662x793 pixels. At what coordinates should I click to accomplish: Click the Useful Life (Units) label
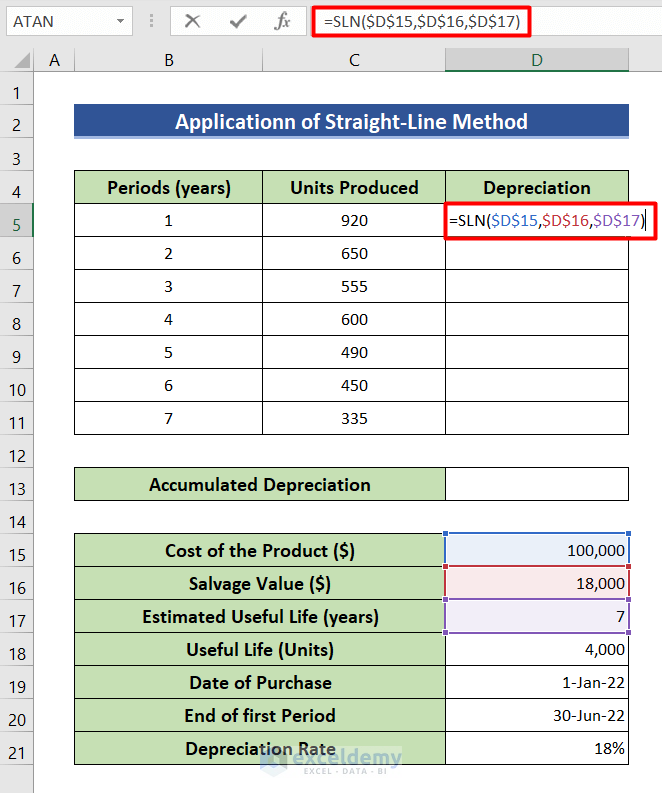click(260, 649)
